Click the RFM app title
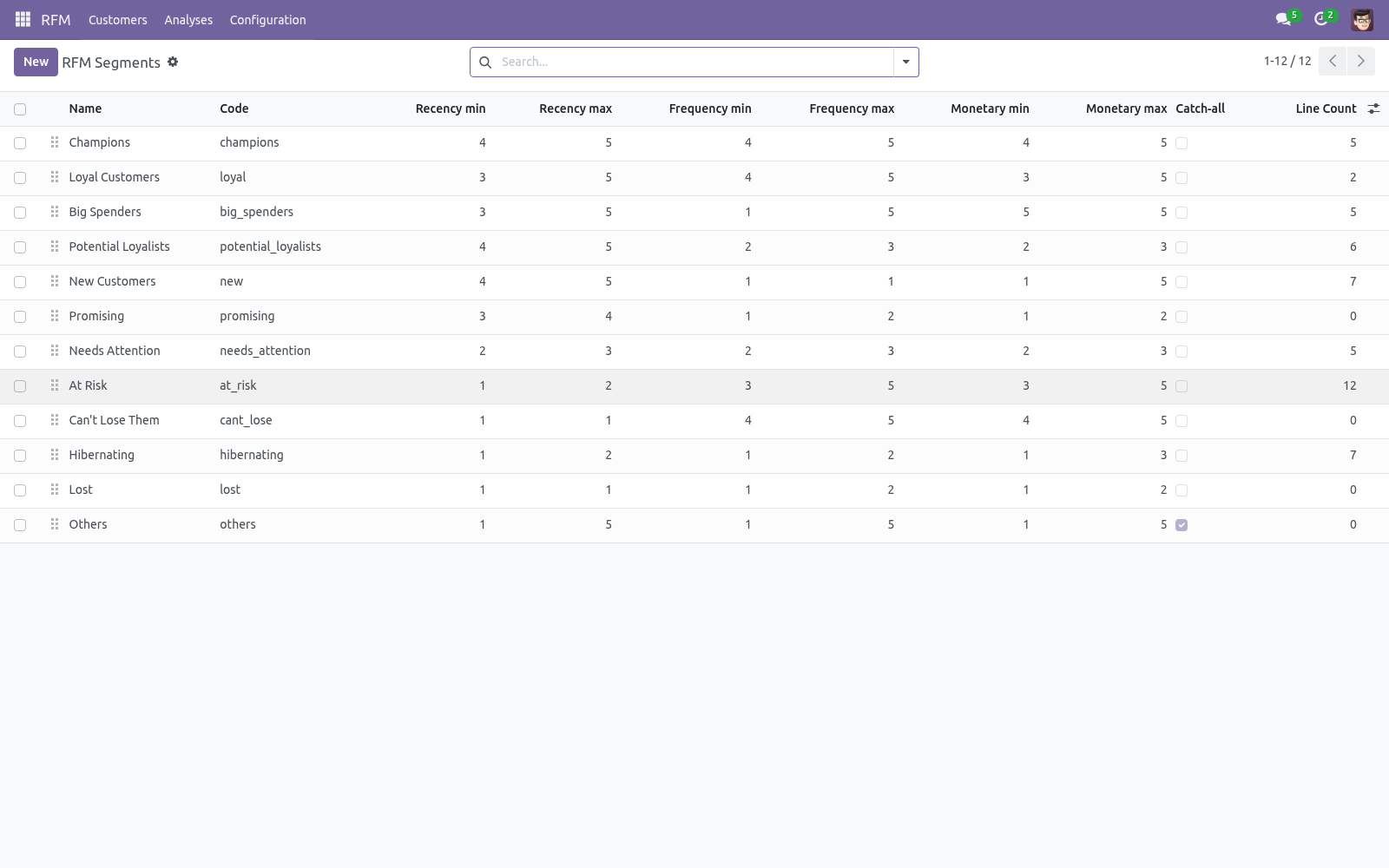Image resolution: width=1389 pixels, height=868 pixels. point(56,19)
